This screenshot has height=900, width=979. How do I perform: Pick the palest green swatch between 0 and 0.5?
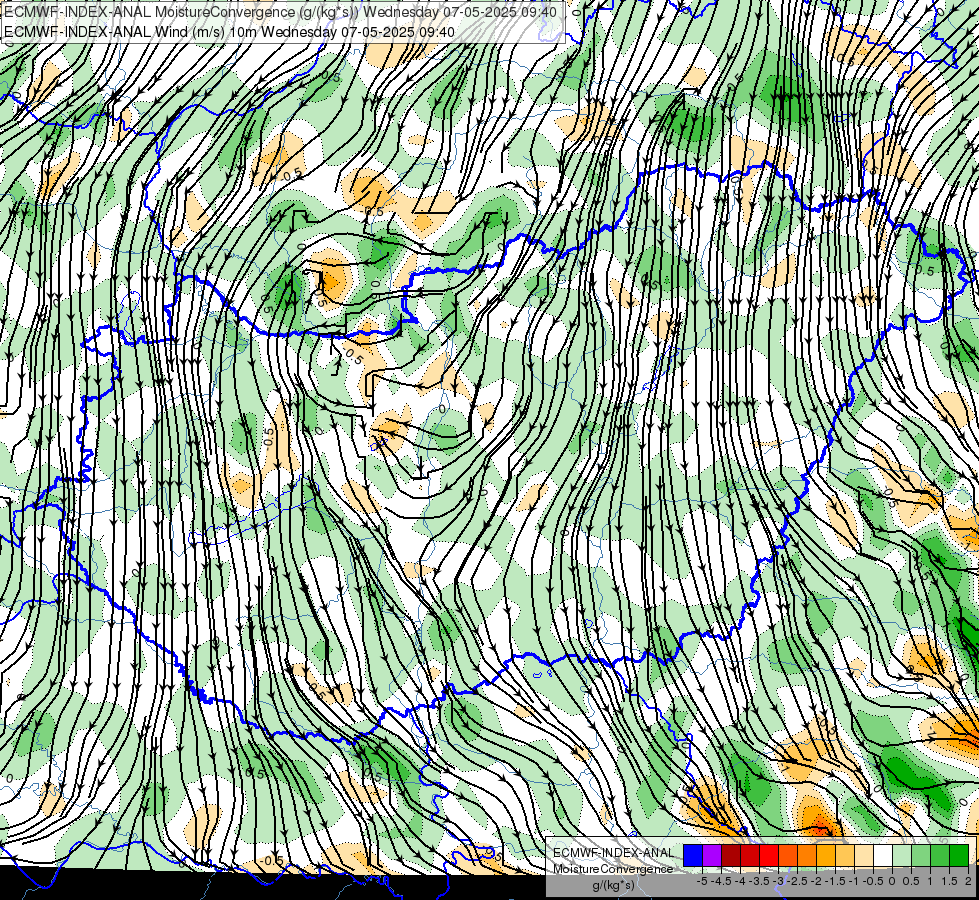coord(902,855)
